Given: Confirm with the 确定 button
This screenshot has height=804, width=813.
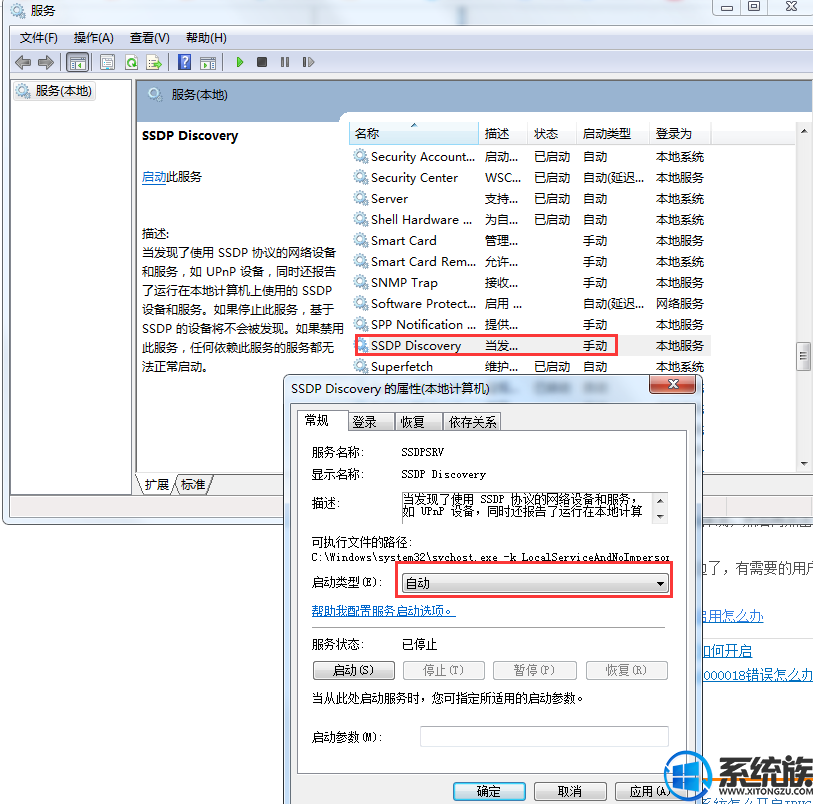Looking at the screenshot, I should [489, 792].
